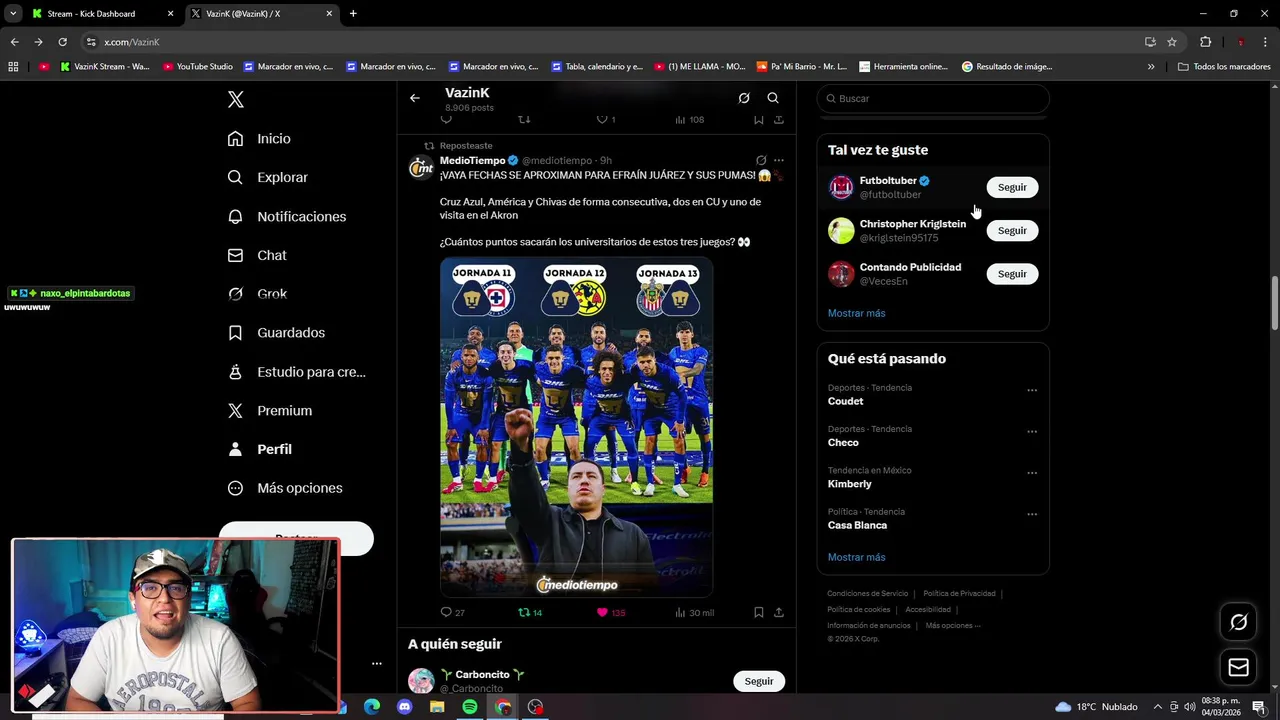Click Grok icon in profile header
Viewport: 1280px width, 720px height.
coord(744,98)
